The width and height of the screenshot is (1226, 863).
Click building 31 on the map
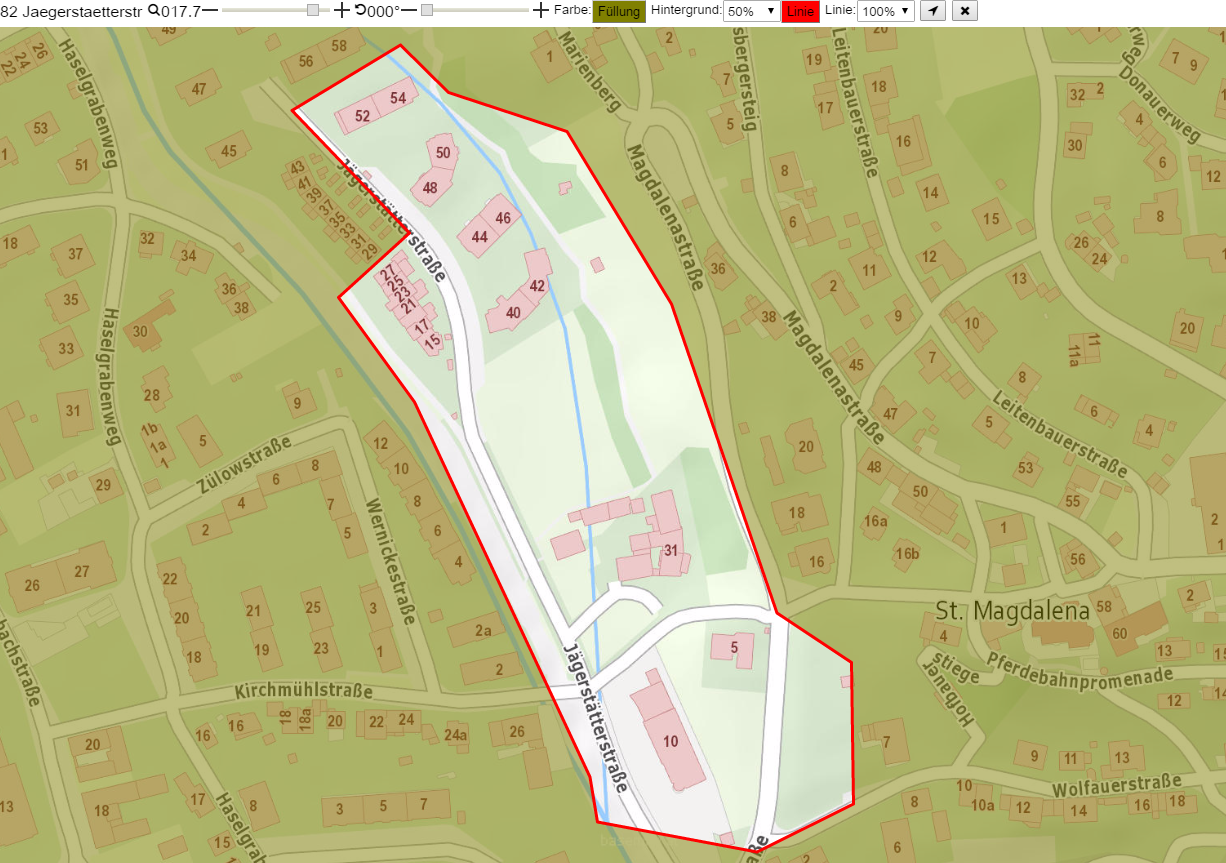(x=671, y=550)
